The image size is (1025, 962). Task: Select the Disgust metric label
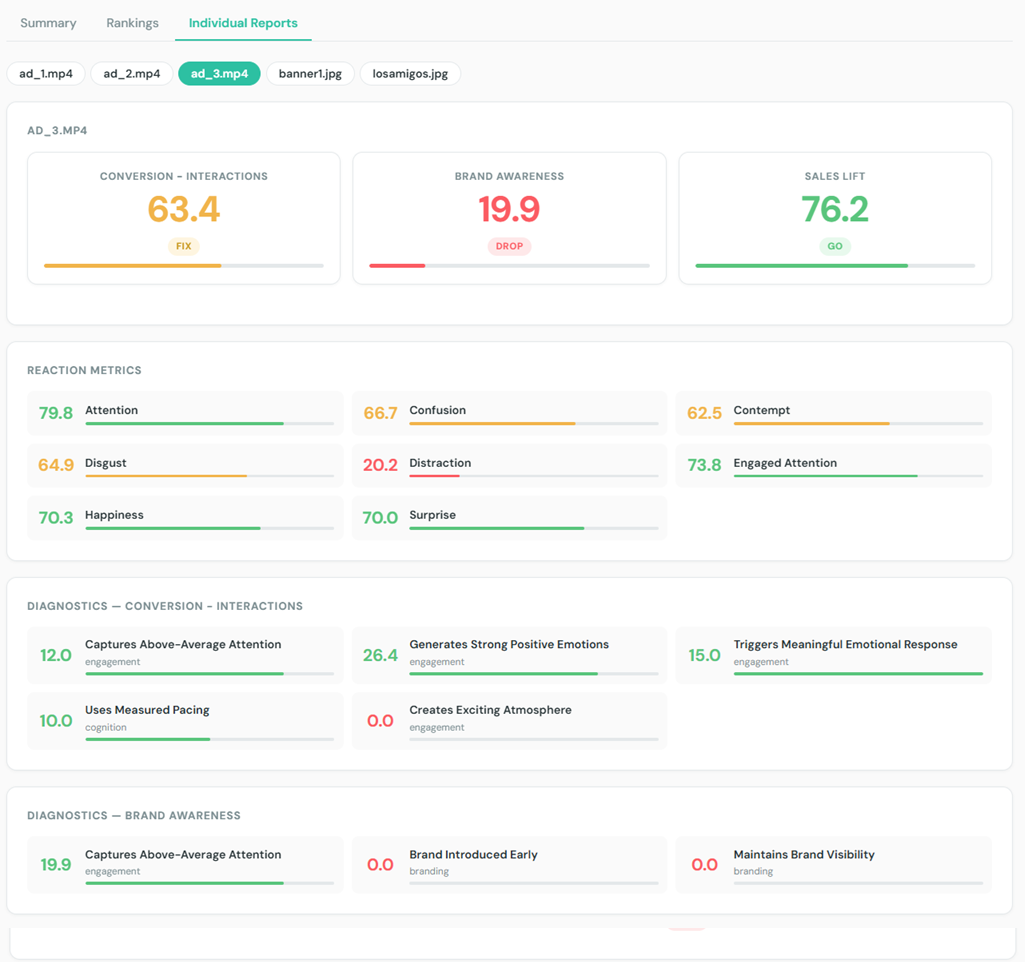tap(105, 463)
